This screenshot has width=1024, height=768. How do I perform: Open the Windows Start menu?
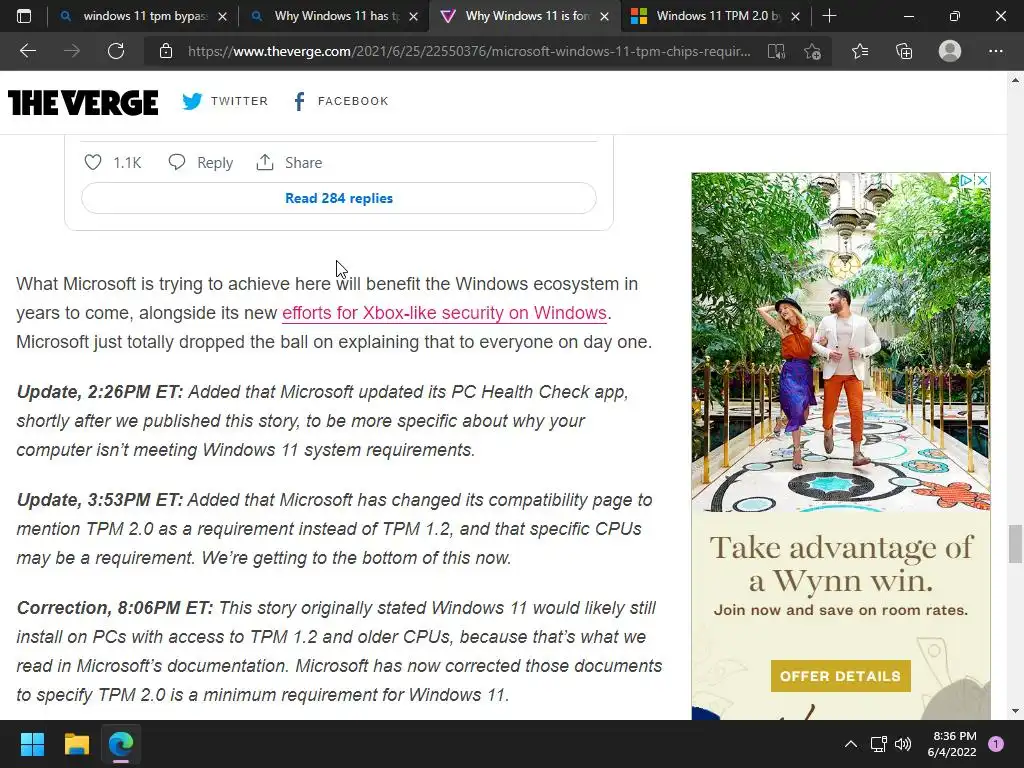pos(32,744)
